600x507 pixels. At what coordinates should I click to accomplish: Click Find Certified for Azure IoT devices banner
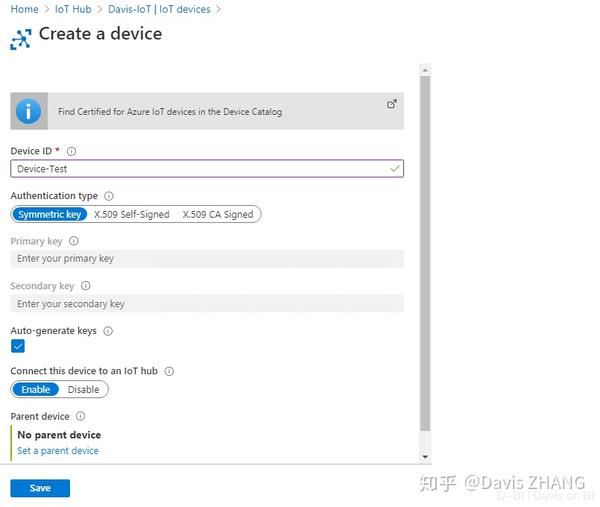pyautogui.click(x=207, y=111)
